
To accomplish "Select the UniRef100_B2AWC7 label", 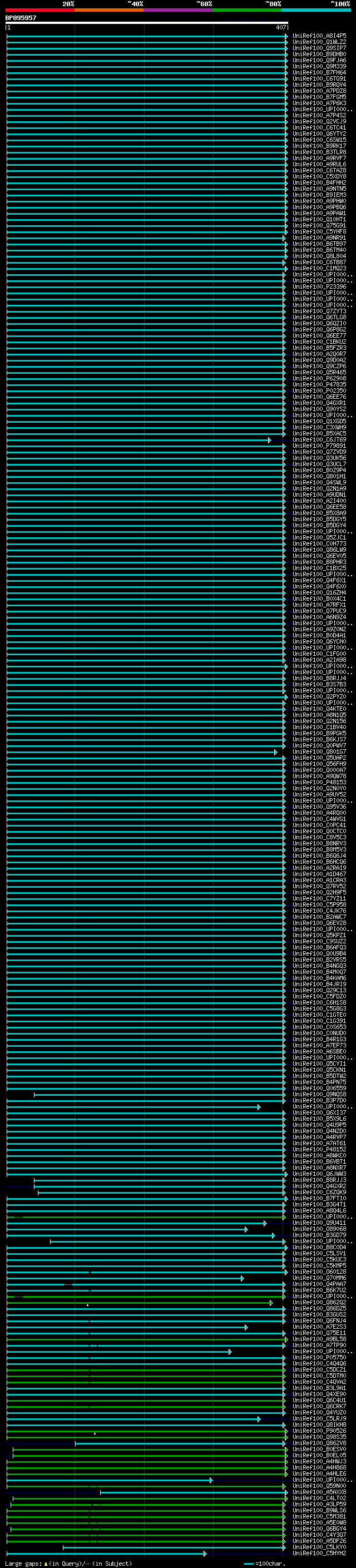I will coord(319,917).
